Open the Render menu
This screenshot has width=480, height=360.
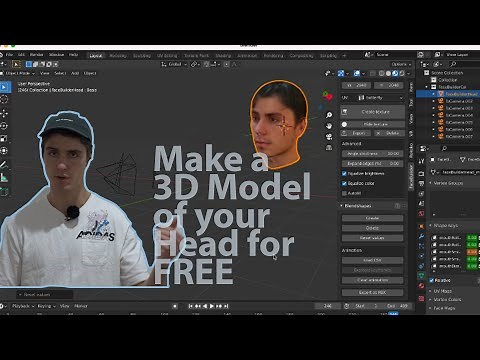tap(36, 55)
